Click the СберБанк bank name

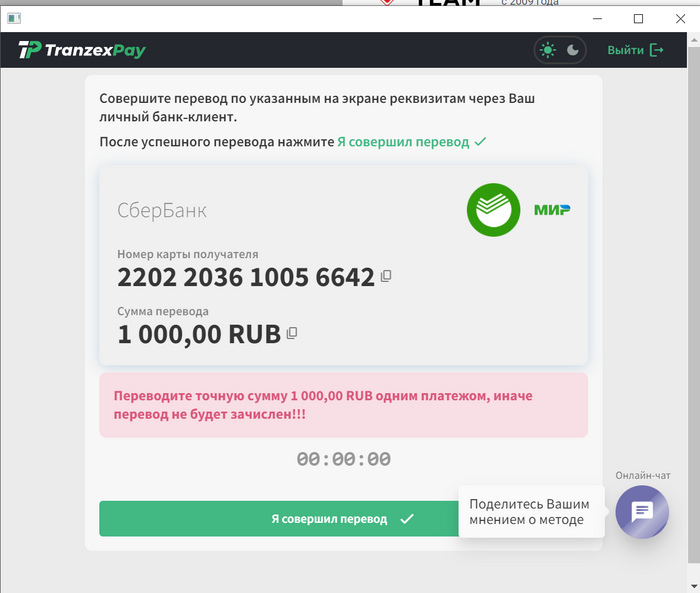(162, 210)
